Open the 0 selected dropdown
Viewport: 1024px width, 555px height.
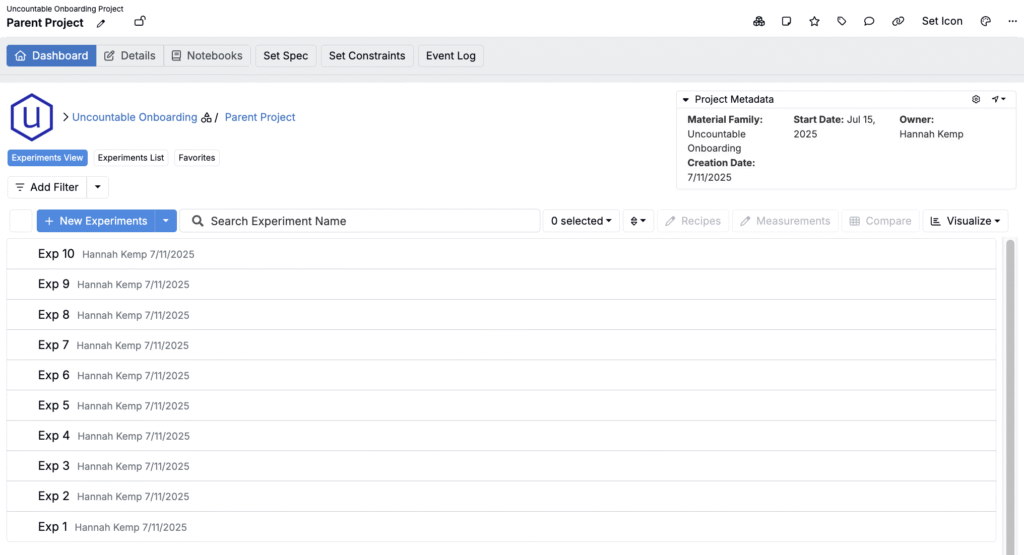[x=581, y=221]
